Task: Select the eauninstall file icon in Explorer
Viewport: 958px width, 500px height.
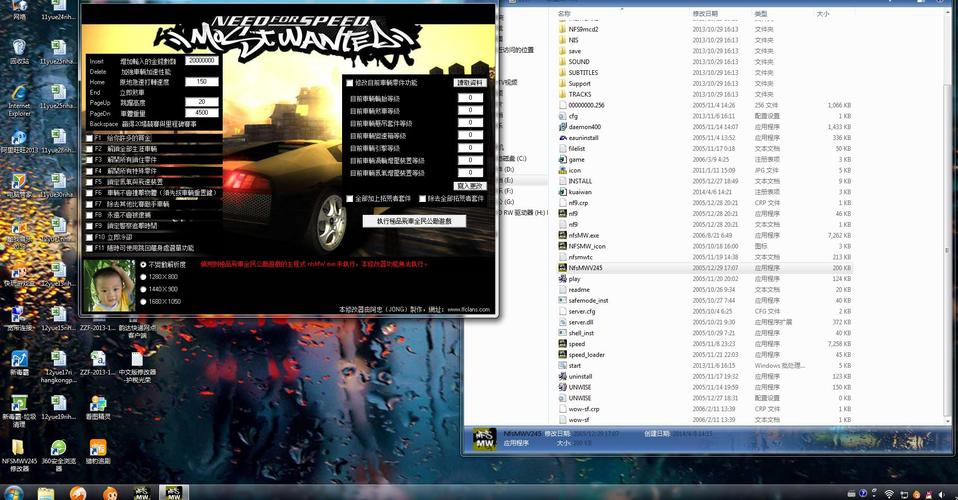Action: tap(563, 138)
